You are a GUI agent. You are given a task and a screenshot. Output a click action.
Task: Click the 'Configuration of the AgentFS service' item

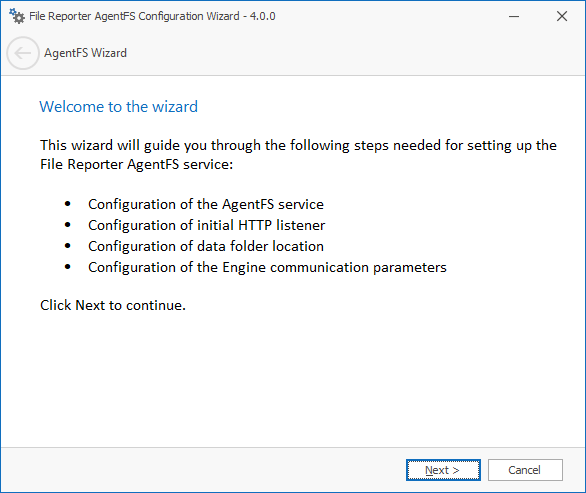coord(206,204)
